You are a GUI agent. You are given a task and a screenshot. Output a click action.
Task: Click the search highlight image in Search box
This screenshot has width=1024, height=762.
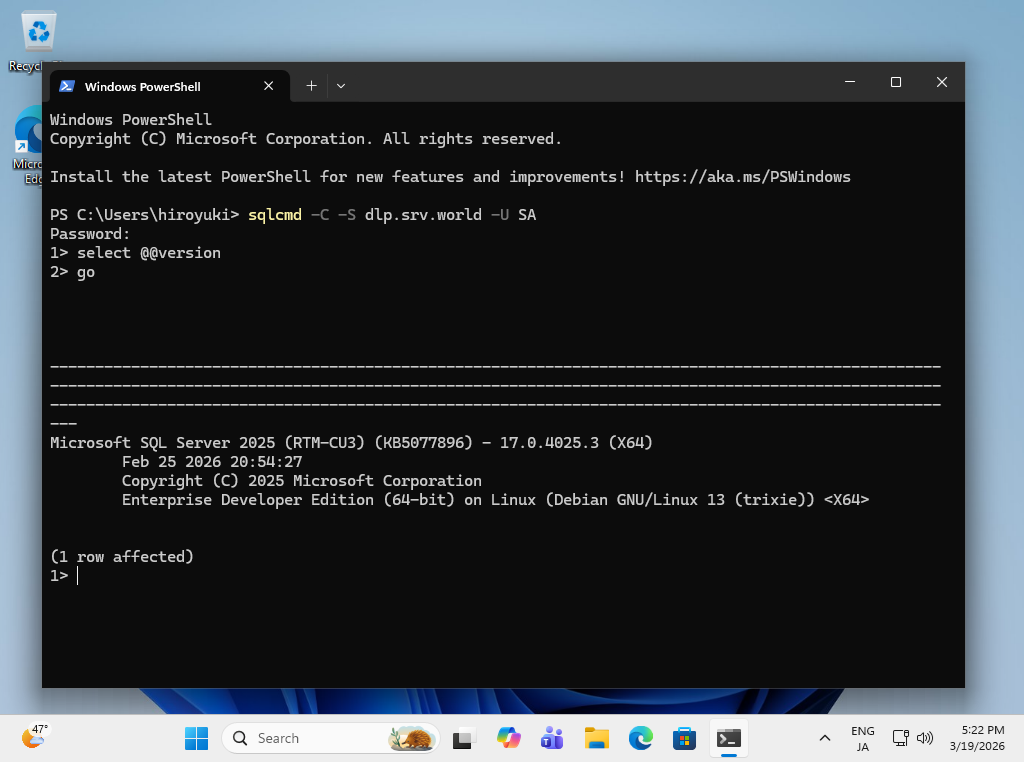[411, 738]
